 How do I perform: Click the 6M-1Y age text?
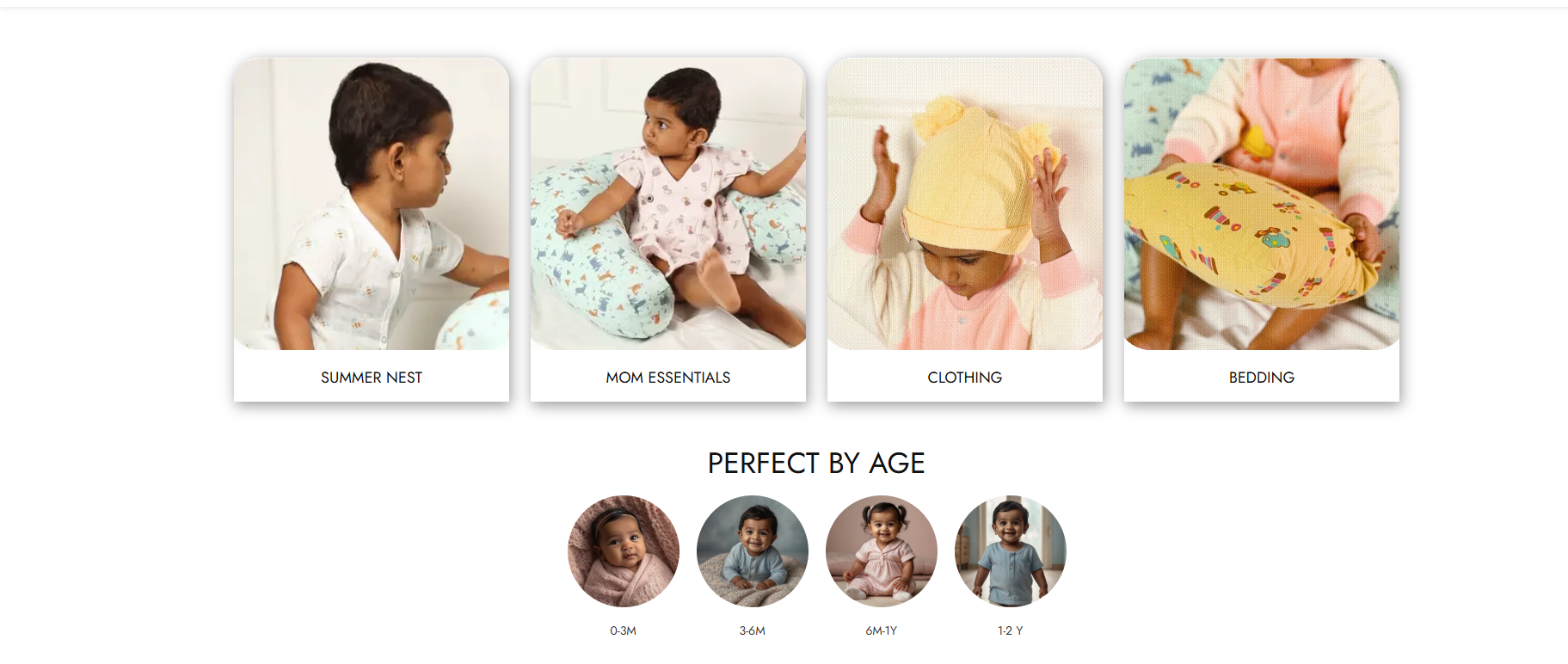click(x=882, y=630)
